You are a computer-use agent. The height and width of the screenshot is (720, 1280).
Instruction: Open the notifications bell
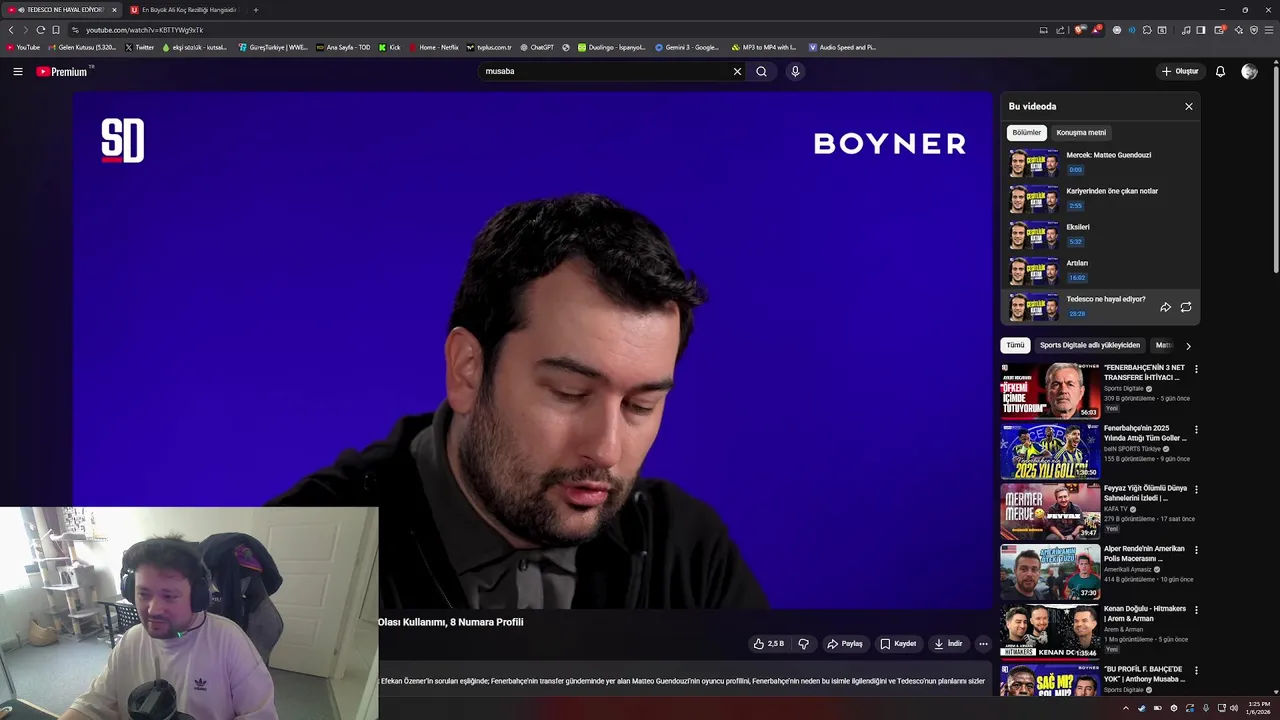pos(1220,71)
